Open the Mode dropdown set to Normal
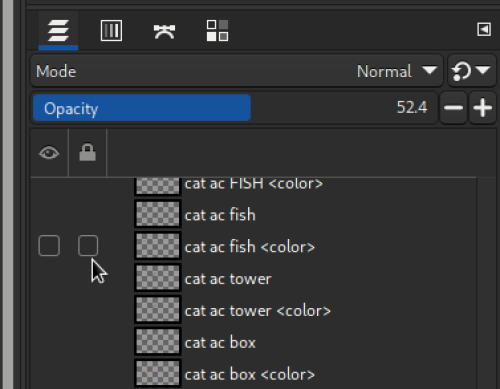Screen dimensions: 500x389 [237, 71]
